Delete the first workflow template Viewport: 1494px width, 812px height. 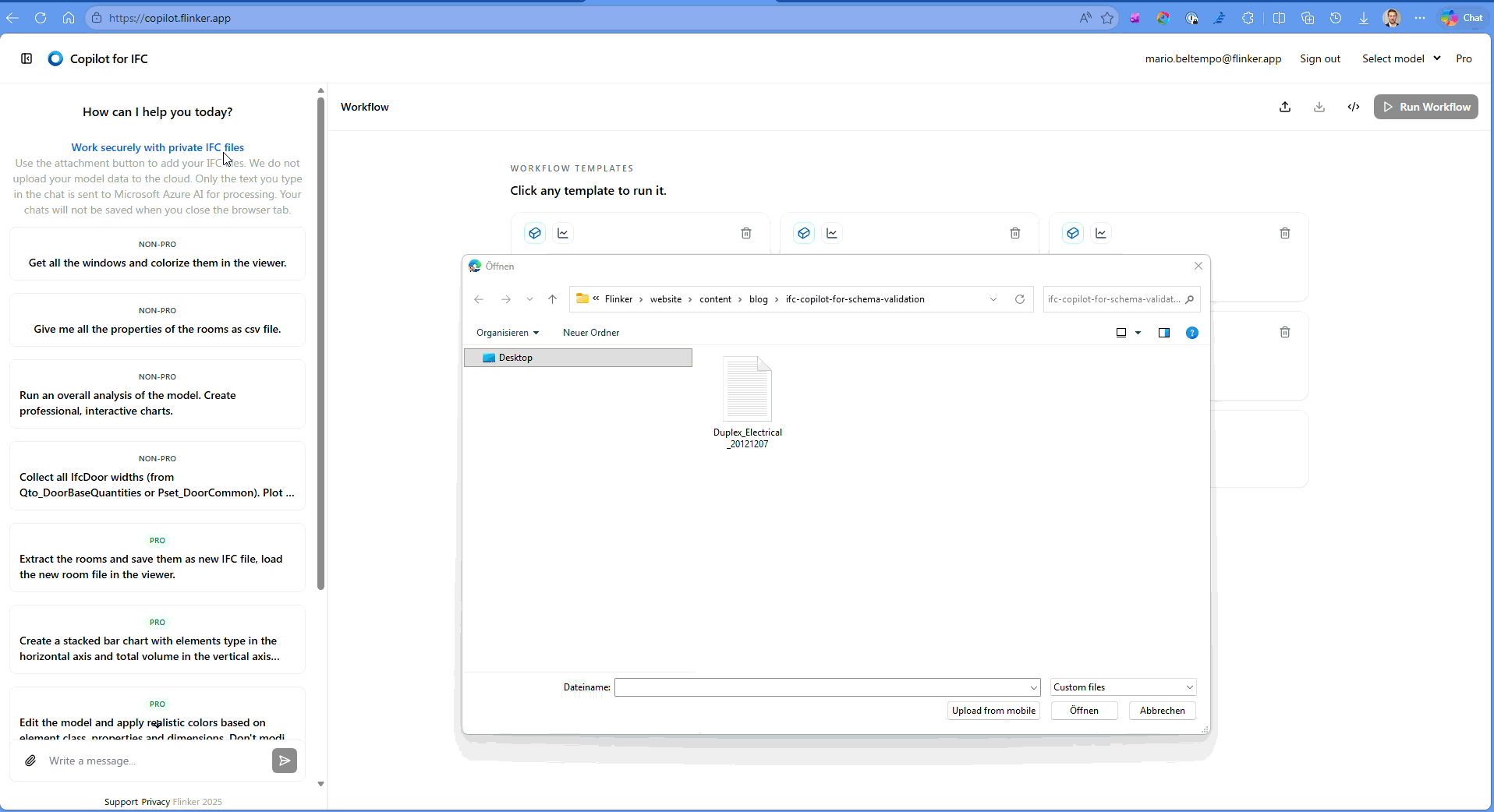(746, 233)
